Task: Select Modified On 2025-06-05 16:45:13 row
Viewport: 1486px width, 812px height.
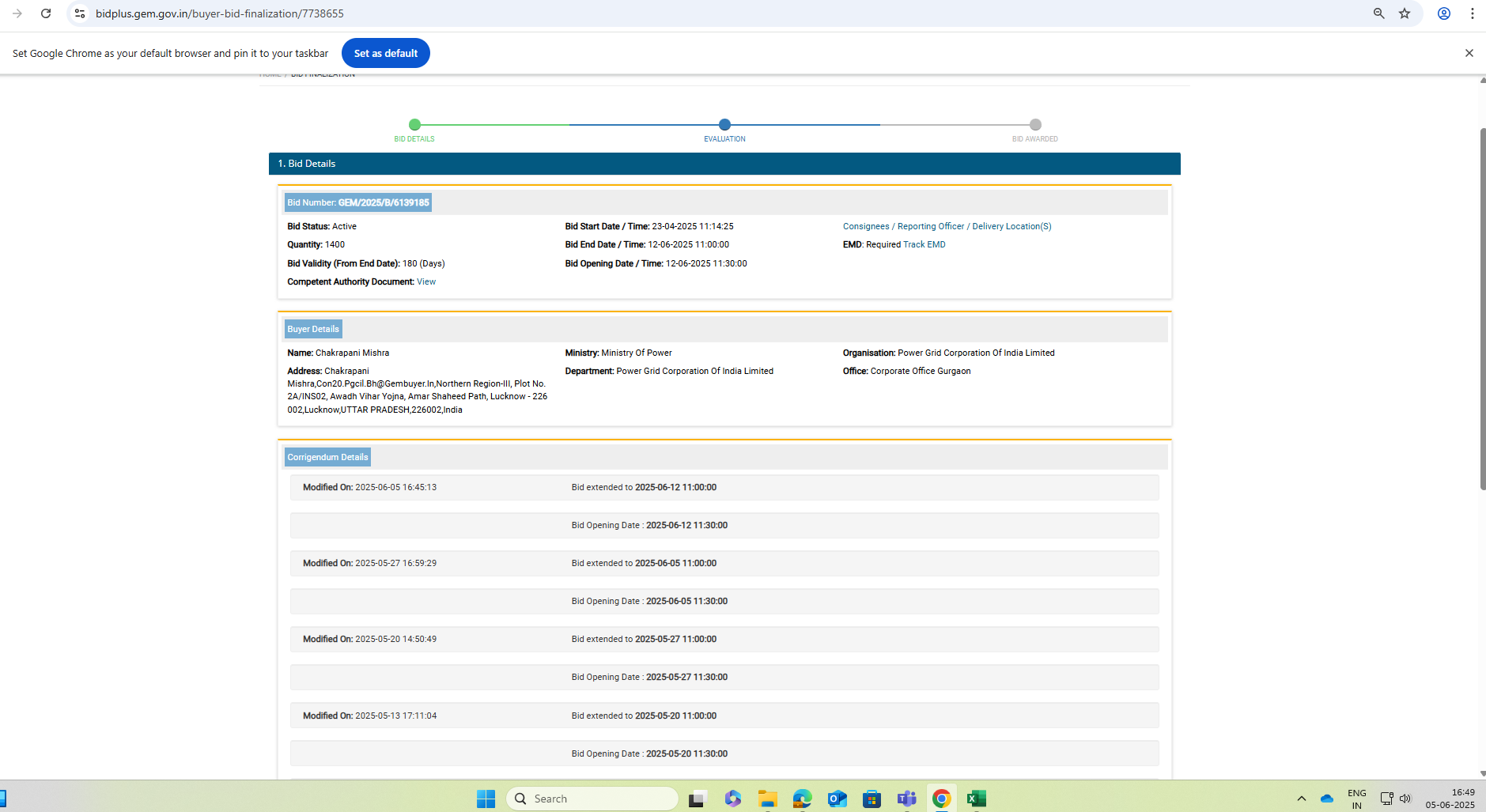Action: [724, 487]
